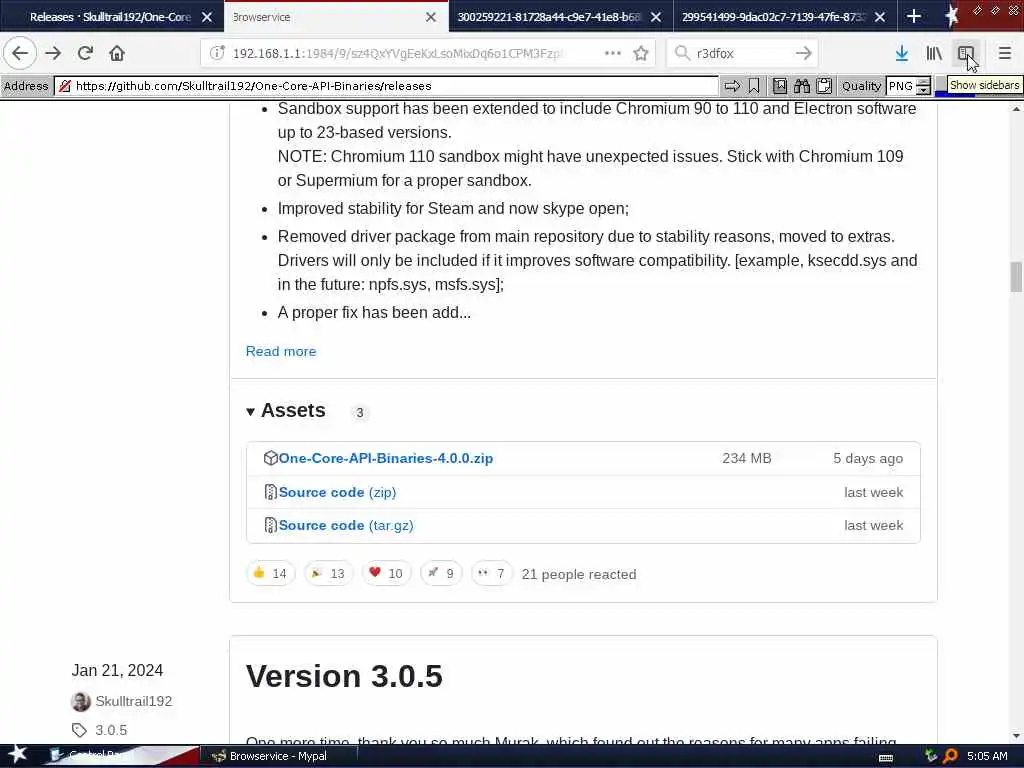Open the Library books icon

click(934, 53)
